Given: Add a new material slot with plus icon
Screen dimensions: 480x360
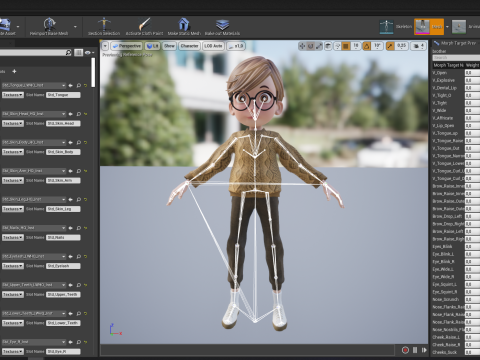Looking at the screenshot, I should coord(14,71).
